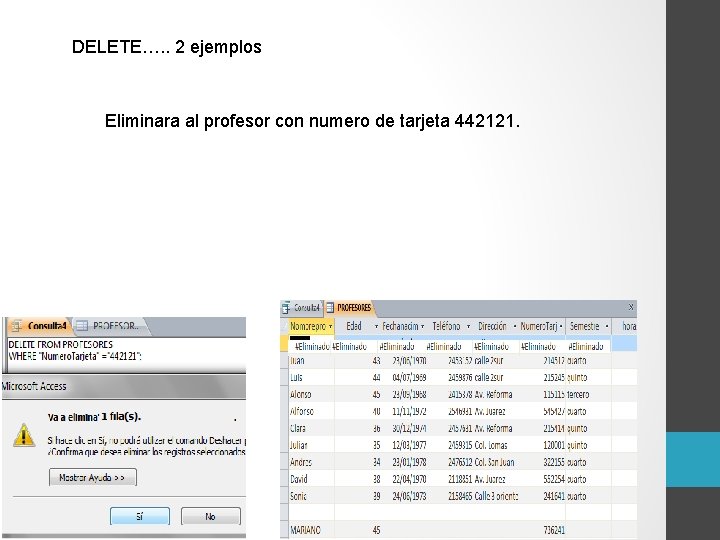Click the first #Eliminado cell under Nombrepro
This screenshot has height=540, width=720.
312,347
